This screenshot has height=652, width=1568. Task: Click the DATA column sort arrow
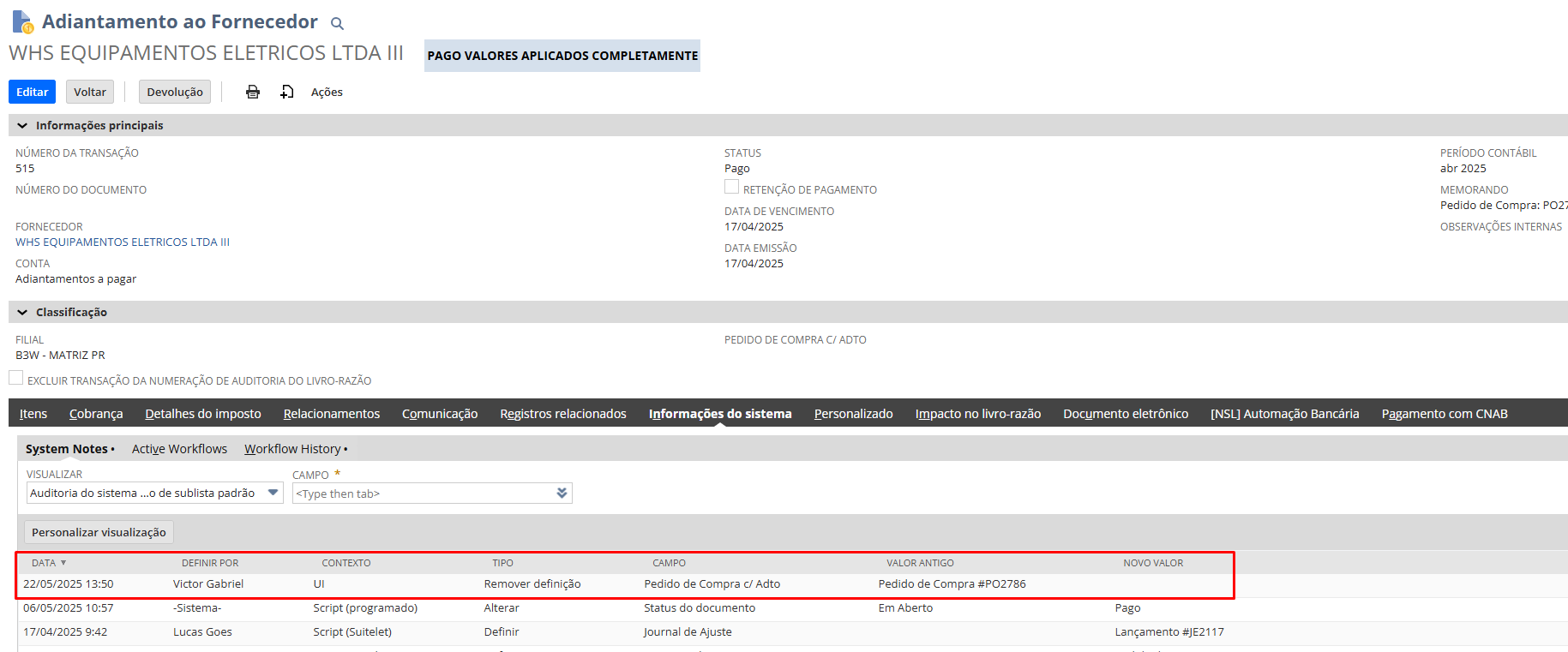63,563
